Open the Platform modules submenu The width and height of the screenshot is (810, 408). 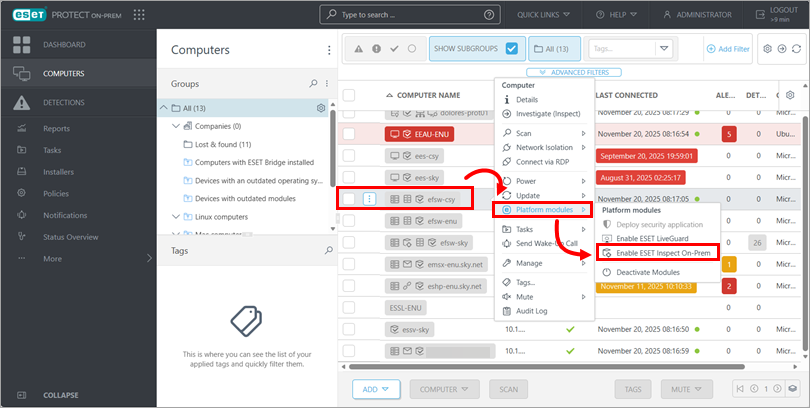coord(544,210)
